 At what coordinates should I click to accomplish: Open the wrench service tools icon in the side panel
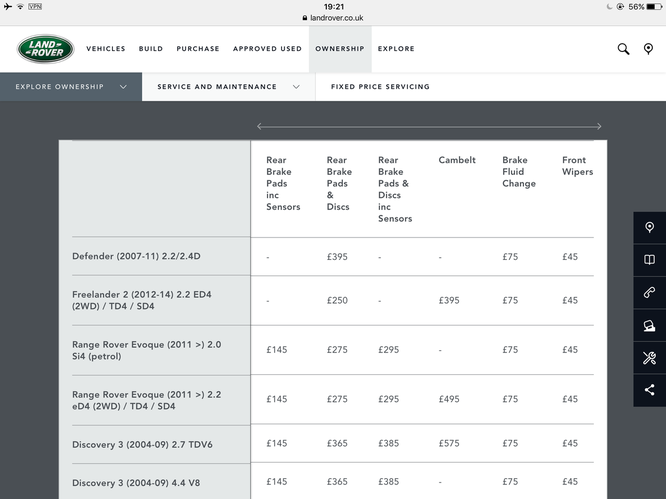[649, 358]
